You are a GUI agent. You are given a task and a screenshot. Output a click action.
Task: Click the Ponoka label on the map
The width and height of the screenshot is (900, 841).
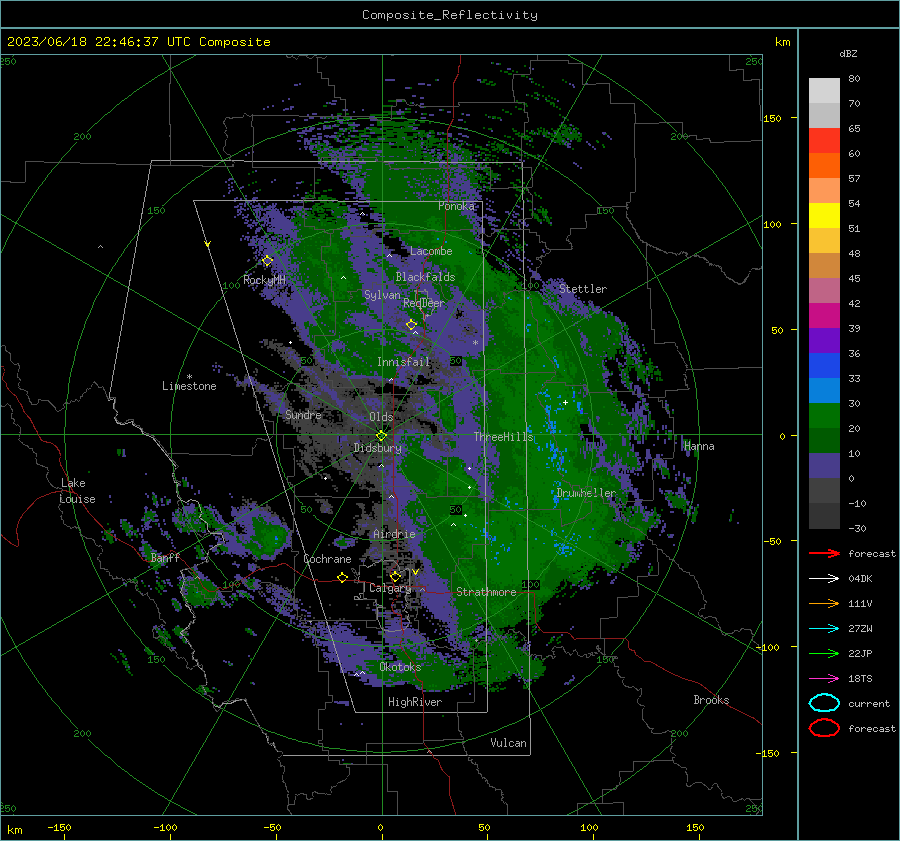[x=456, y=206]
